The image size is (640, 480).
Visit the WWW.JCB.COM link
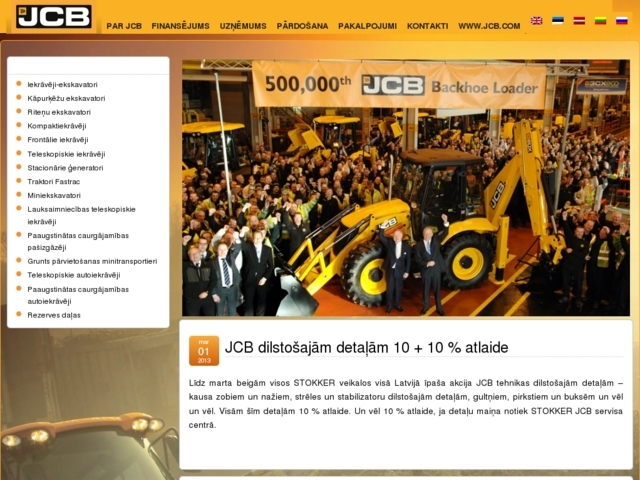click(x=489, y=26)
